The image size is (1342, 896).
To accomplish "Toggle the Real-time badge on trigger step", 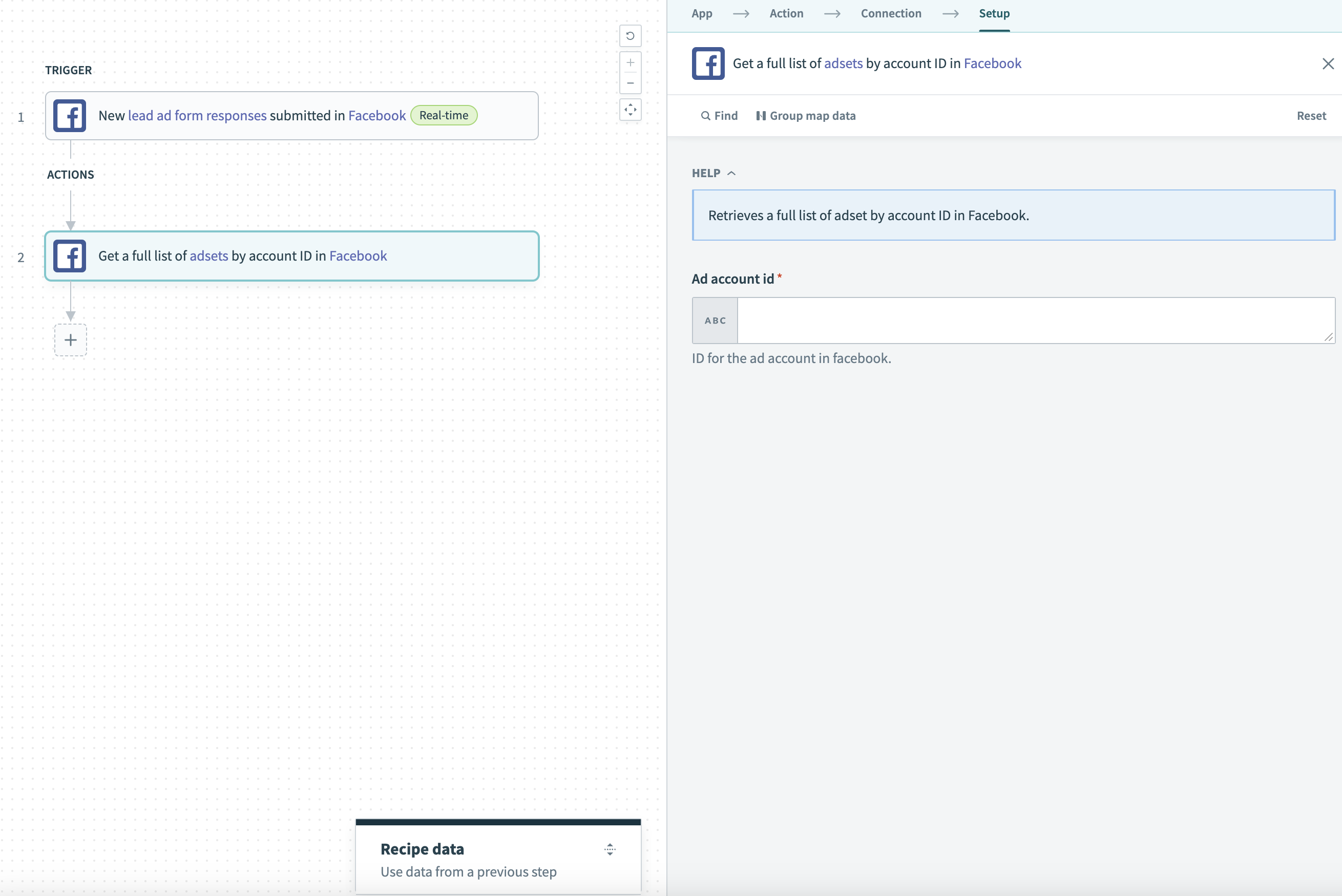I will click(x=443, y=115).
